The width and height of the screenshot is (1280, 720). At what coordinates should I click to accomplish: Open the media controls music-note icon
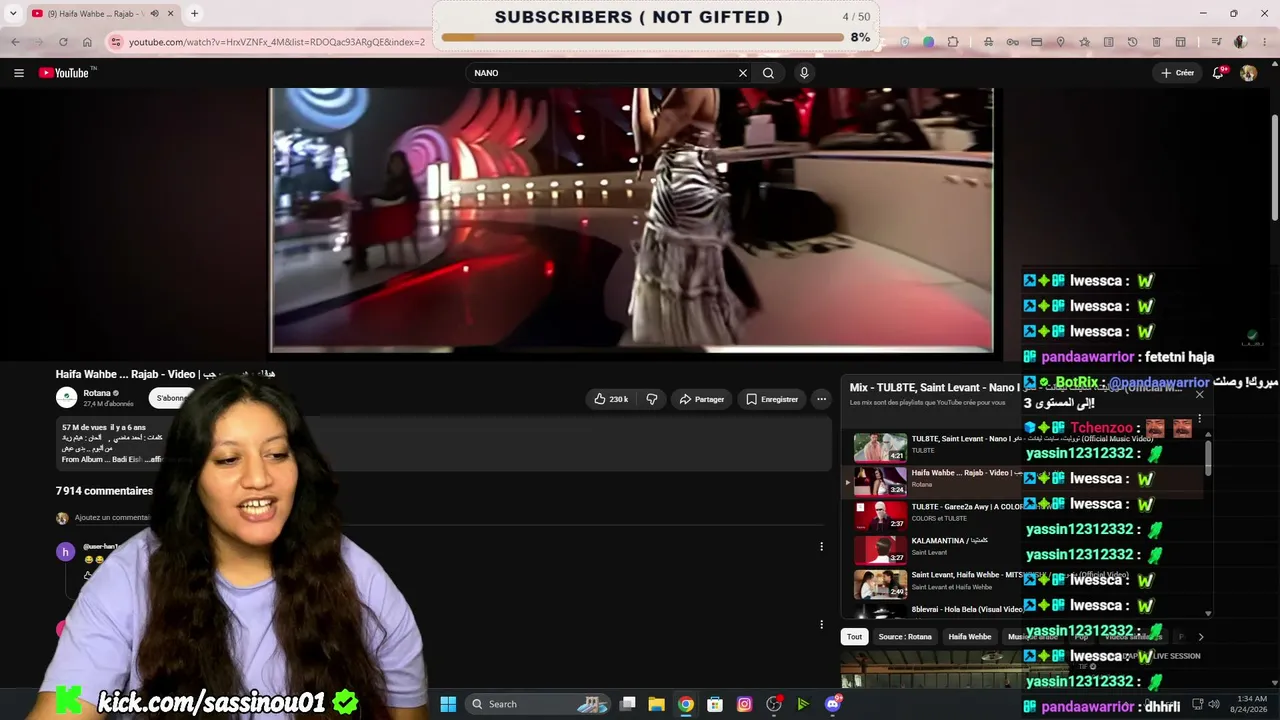click(1216, 42)
